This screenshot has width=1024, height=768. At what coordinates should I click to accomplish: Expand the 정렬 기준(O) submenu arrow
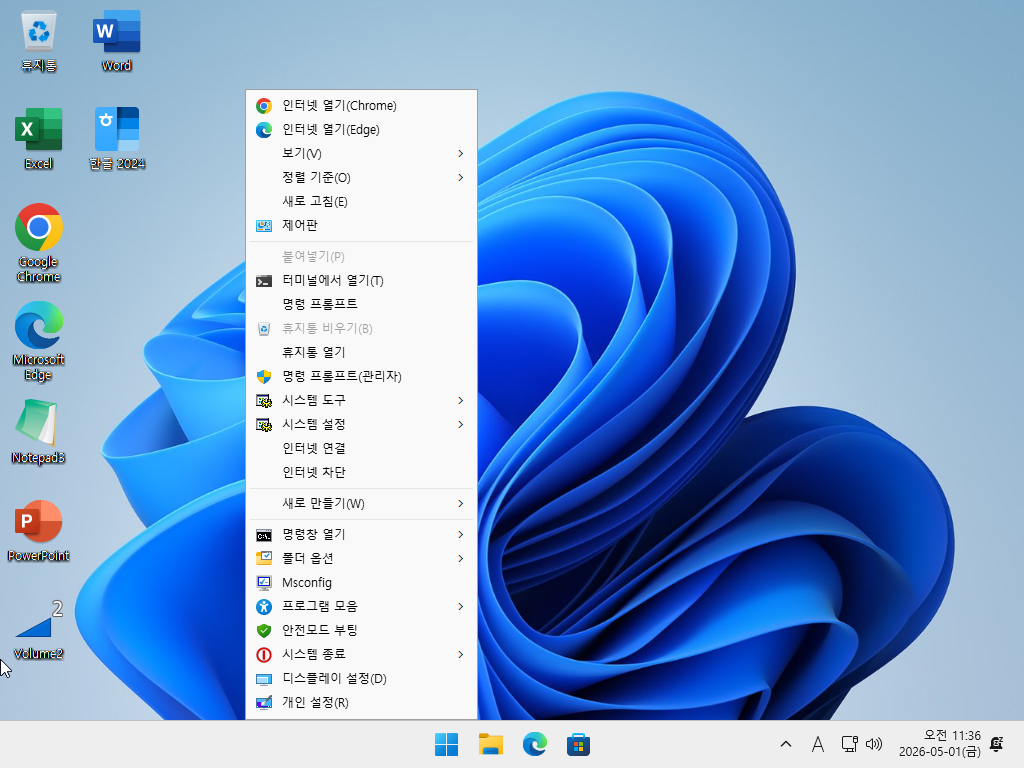461,178
